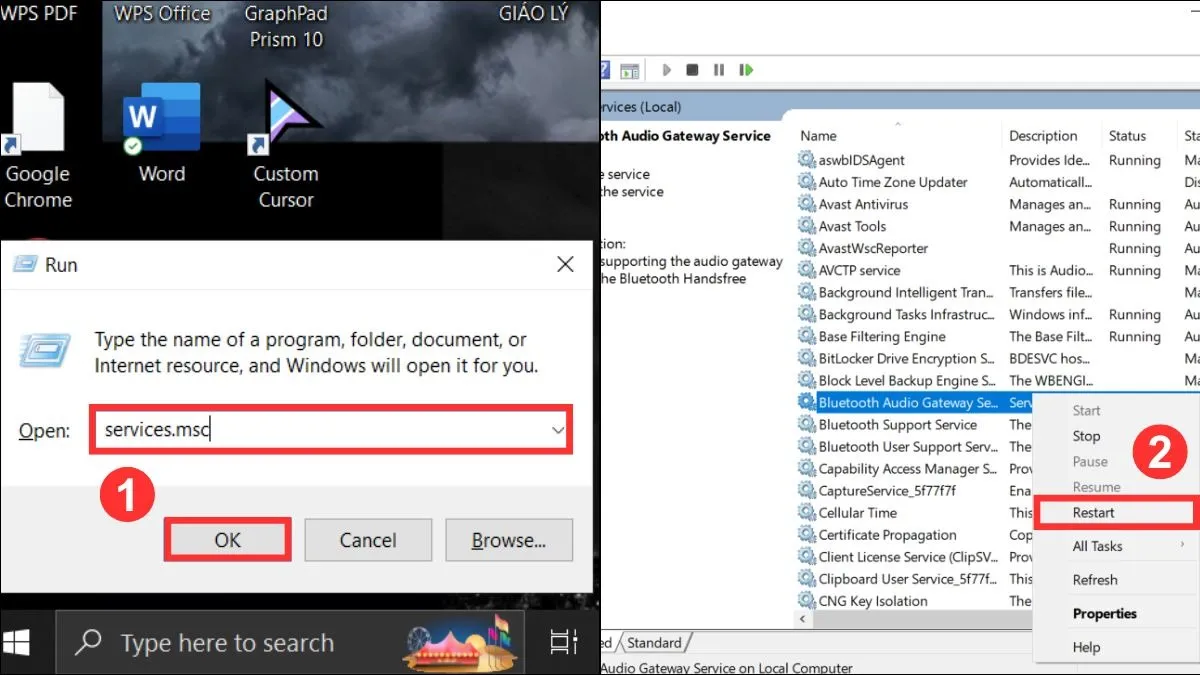Choose Restart in the context menu
Screen dimensions: 1200x675
1093,512
